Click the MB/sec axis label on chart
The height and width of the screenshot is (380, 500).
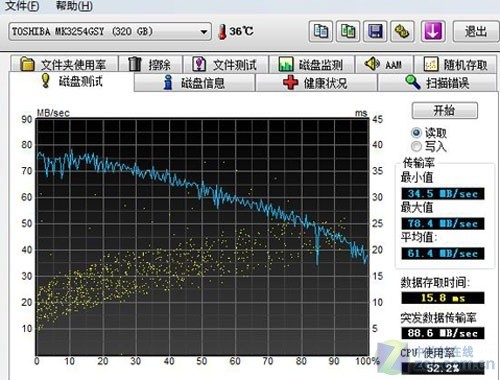pos(53,113)
